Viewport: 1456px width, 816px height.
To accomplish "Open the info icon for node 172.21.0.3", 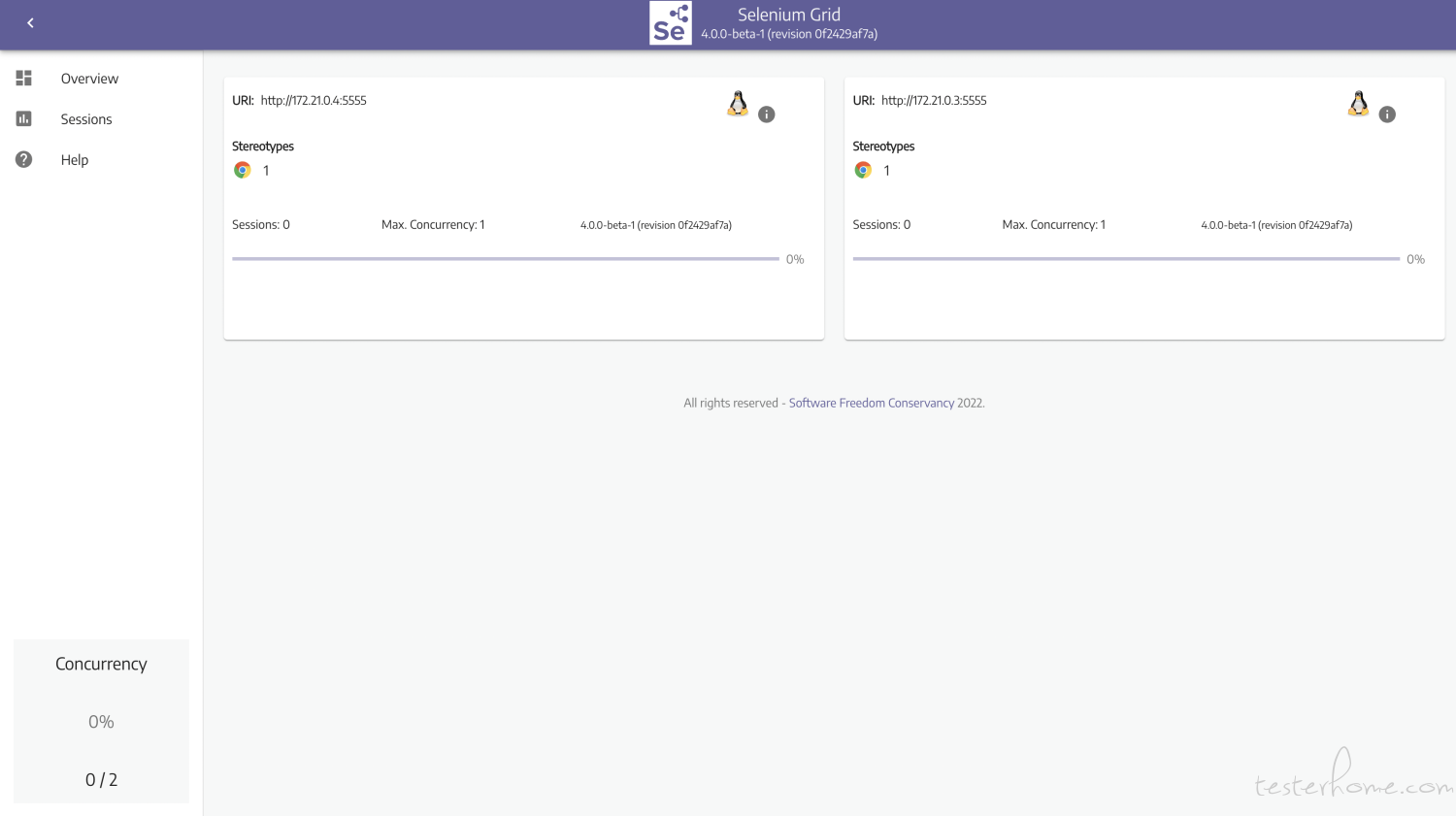I will point(1387,114).
